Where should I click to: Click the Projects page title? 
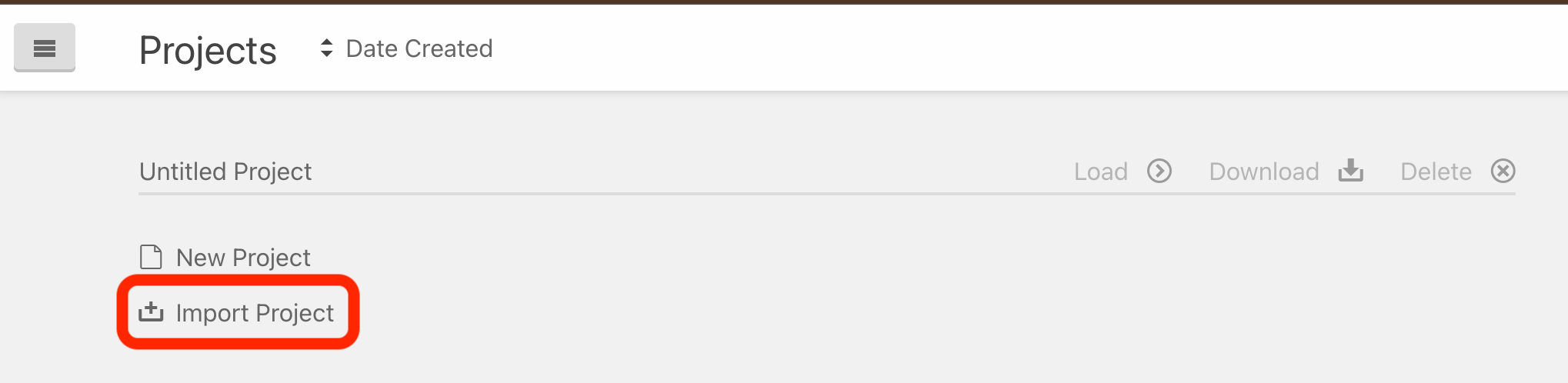208,51
